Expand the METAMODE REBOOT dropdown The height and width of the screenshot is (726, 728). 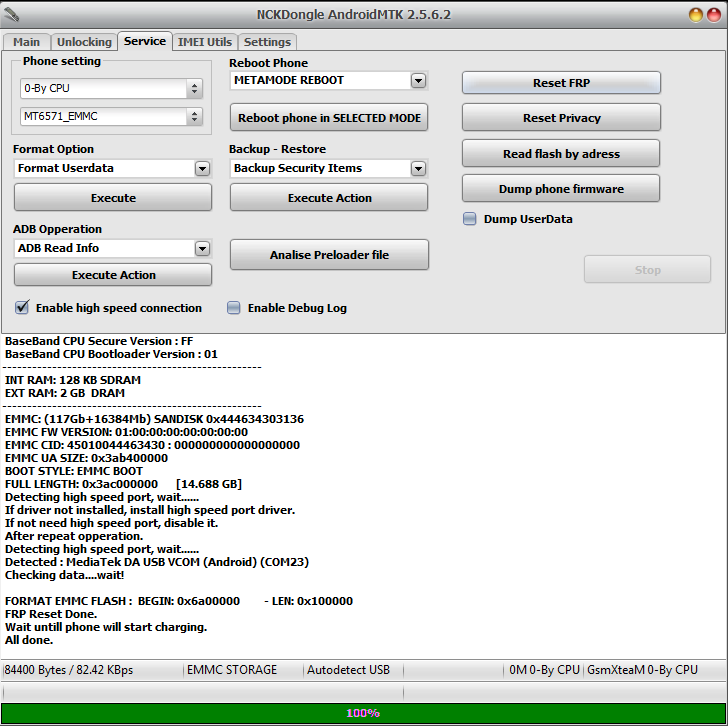(418, 80)
